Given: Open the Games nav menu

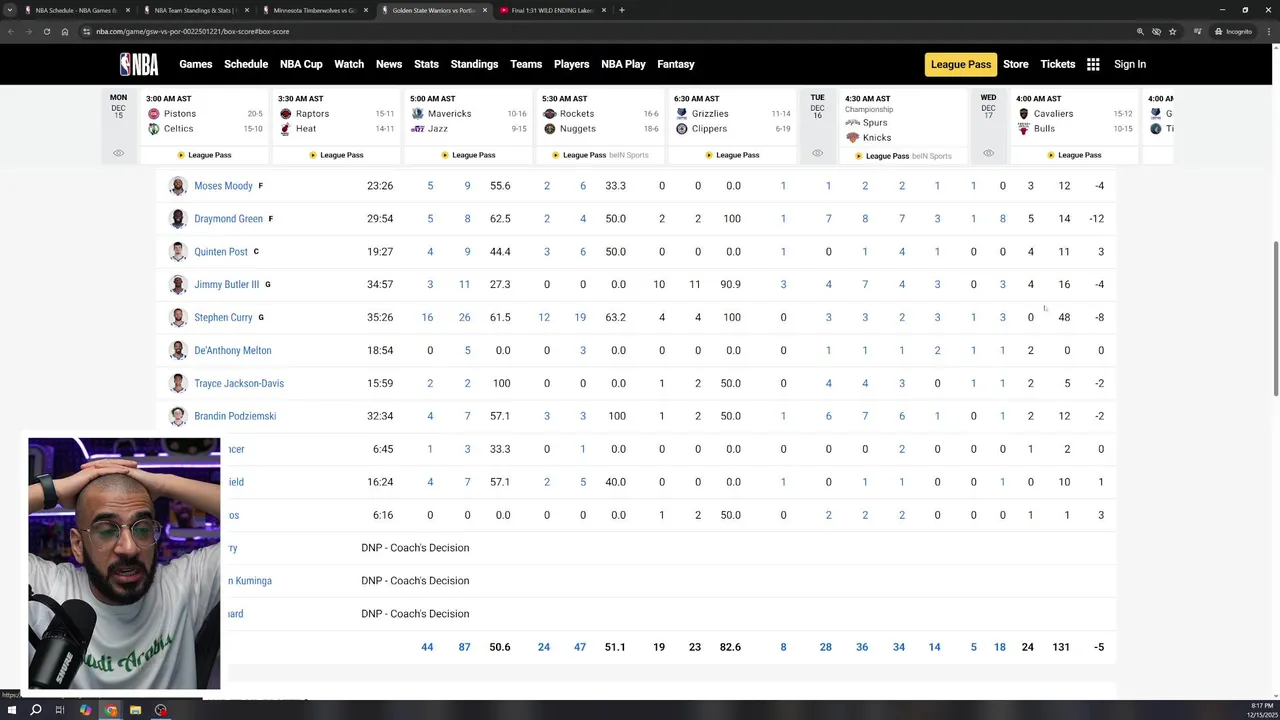Looking at the screenshot, I should [196, 64].
